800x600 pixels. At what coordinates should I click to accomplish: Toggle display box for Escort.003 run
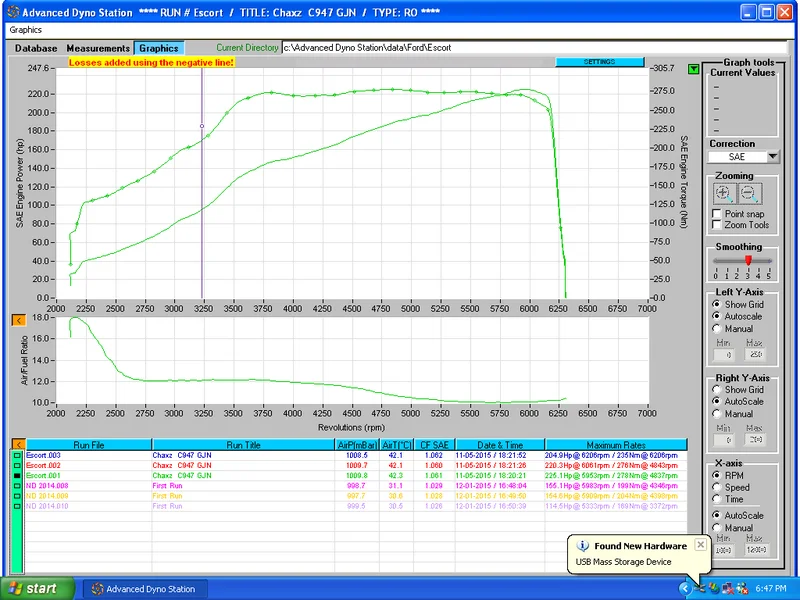tap(17, 456)
